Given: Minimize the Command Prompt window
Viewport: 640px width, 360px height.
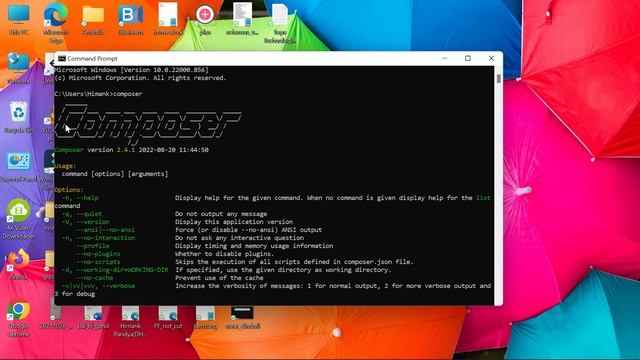Looking at the screenshot, I should point(444,58).
